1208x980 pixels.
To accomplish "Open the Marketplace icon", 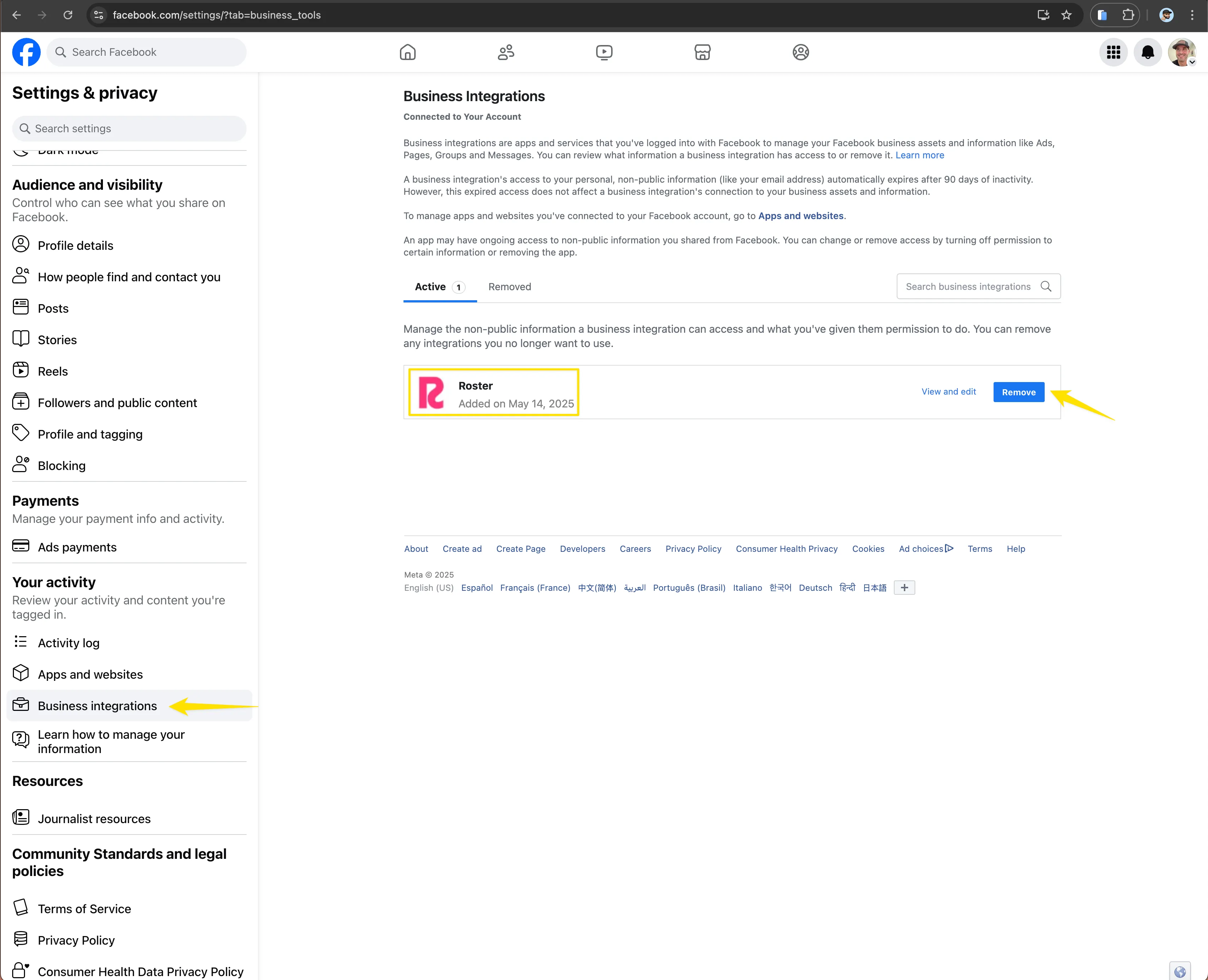I will tap(702, 53).
